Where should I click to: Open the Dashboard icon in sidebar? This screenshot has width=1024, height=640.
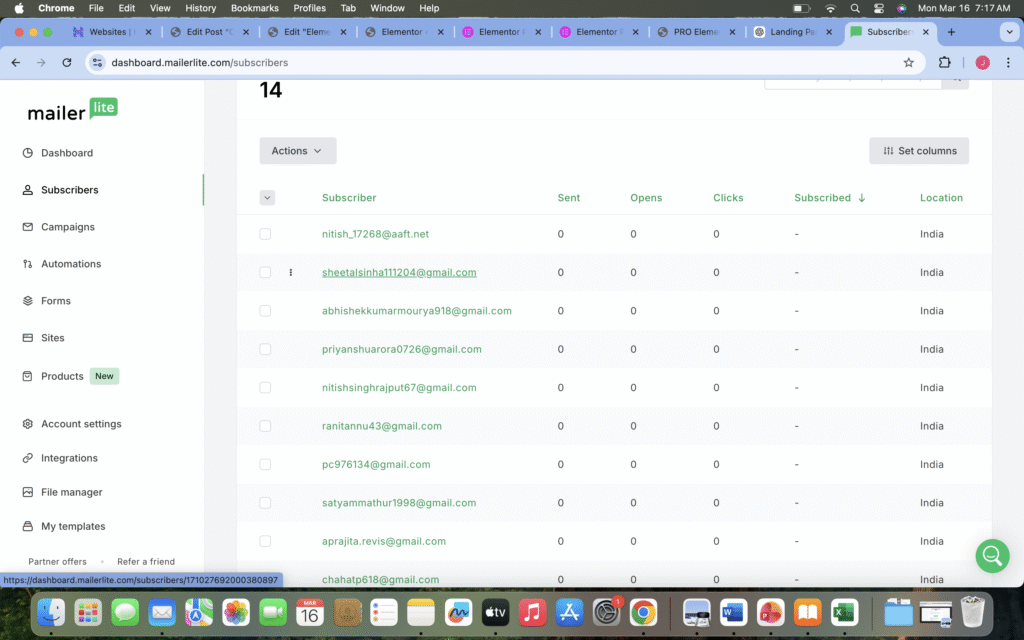[x=28, y=153]
